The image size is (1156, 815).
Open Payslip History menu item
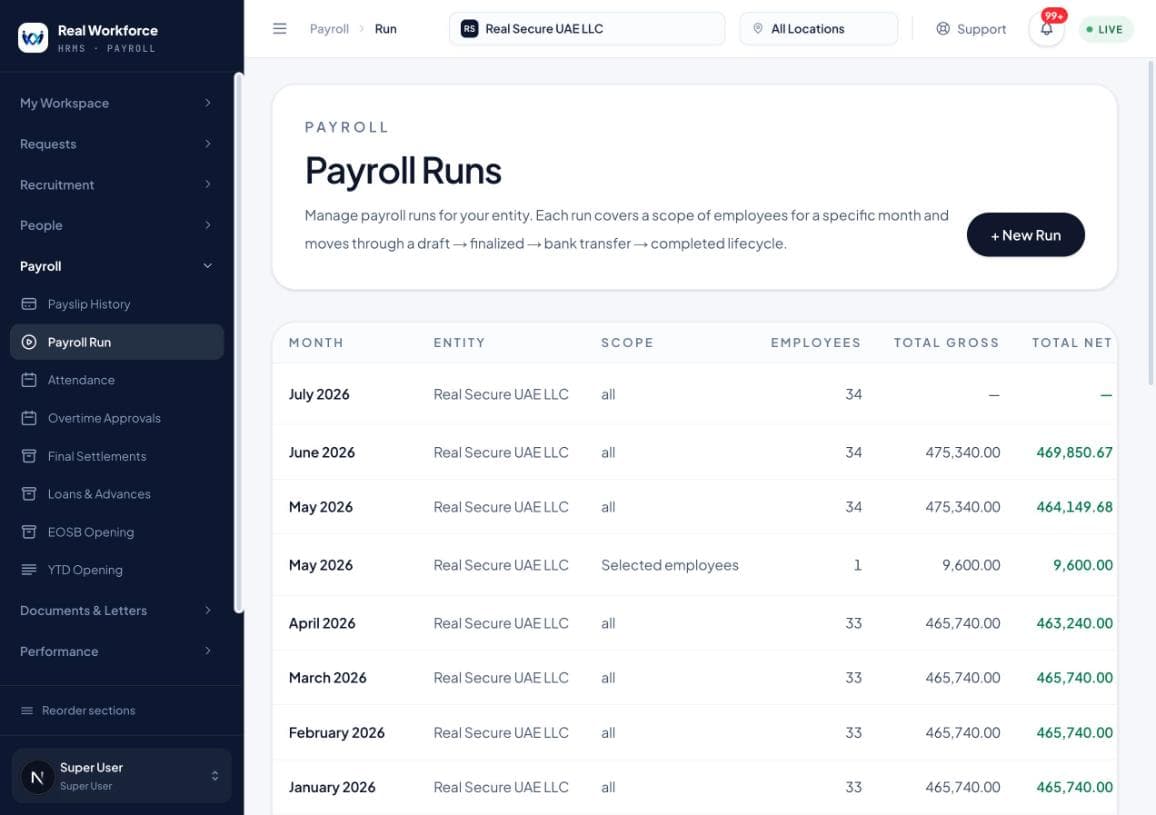pyautogui.click(x=116, y=304)
